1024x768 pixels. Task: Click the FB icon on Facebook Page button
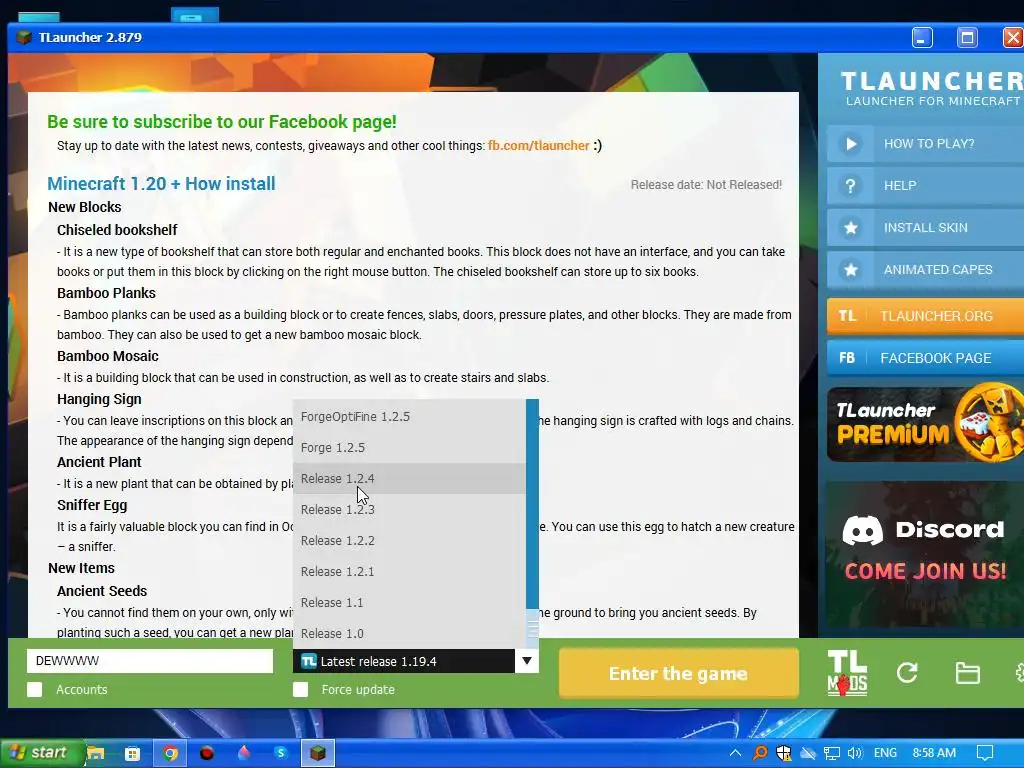click(x=847, y=358)
